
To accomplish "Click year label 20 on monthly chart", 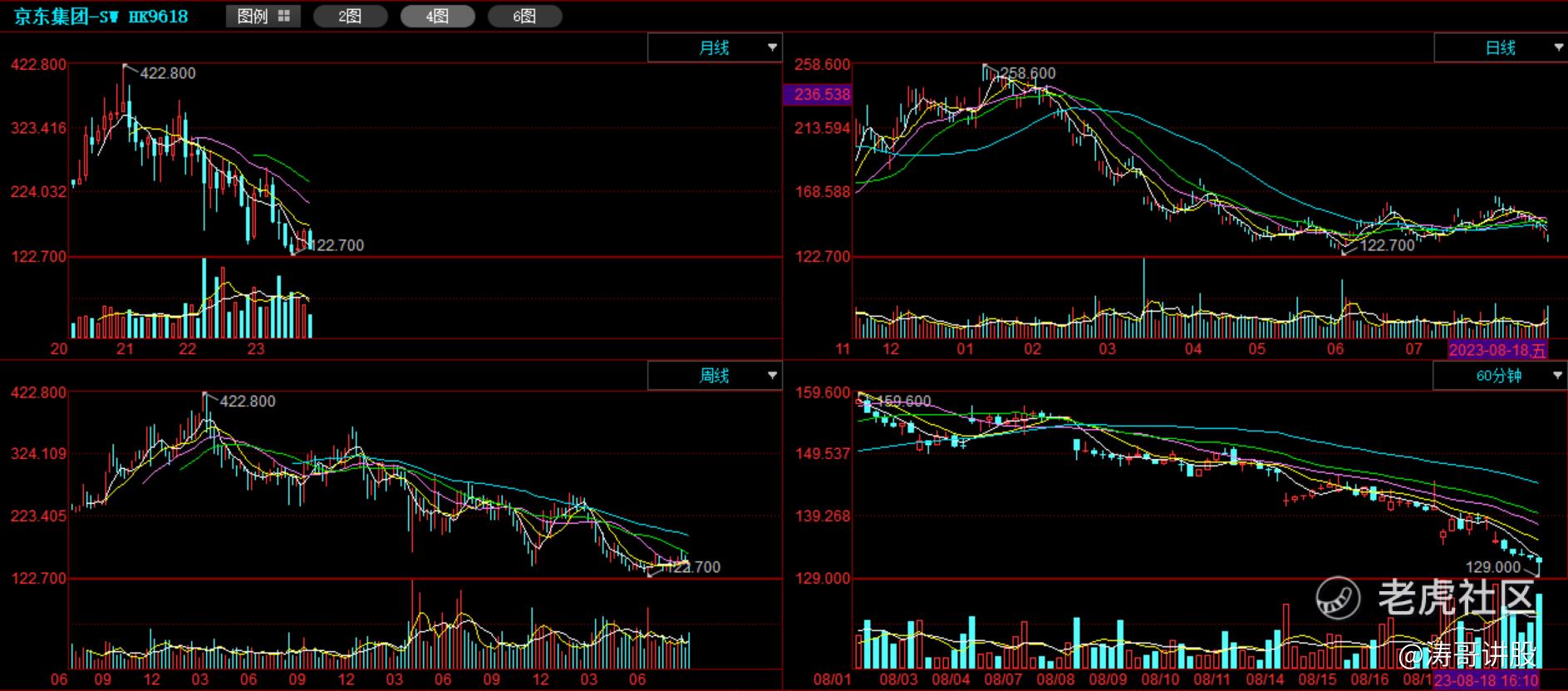I will (x=59, y=349).
